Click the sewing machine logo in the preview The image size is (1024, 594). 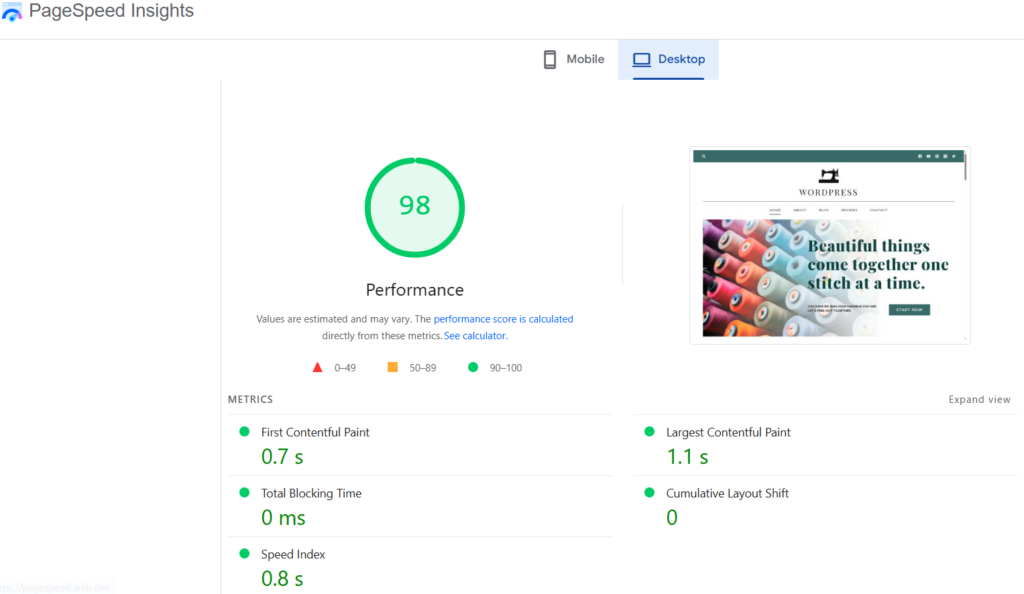[829, 175]
